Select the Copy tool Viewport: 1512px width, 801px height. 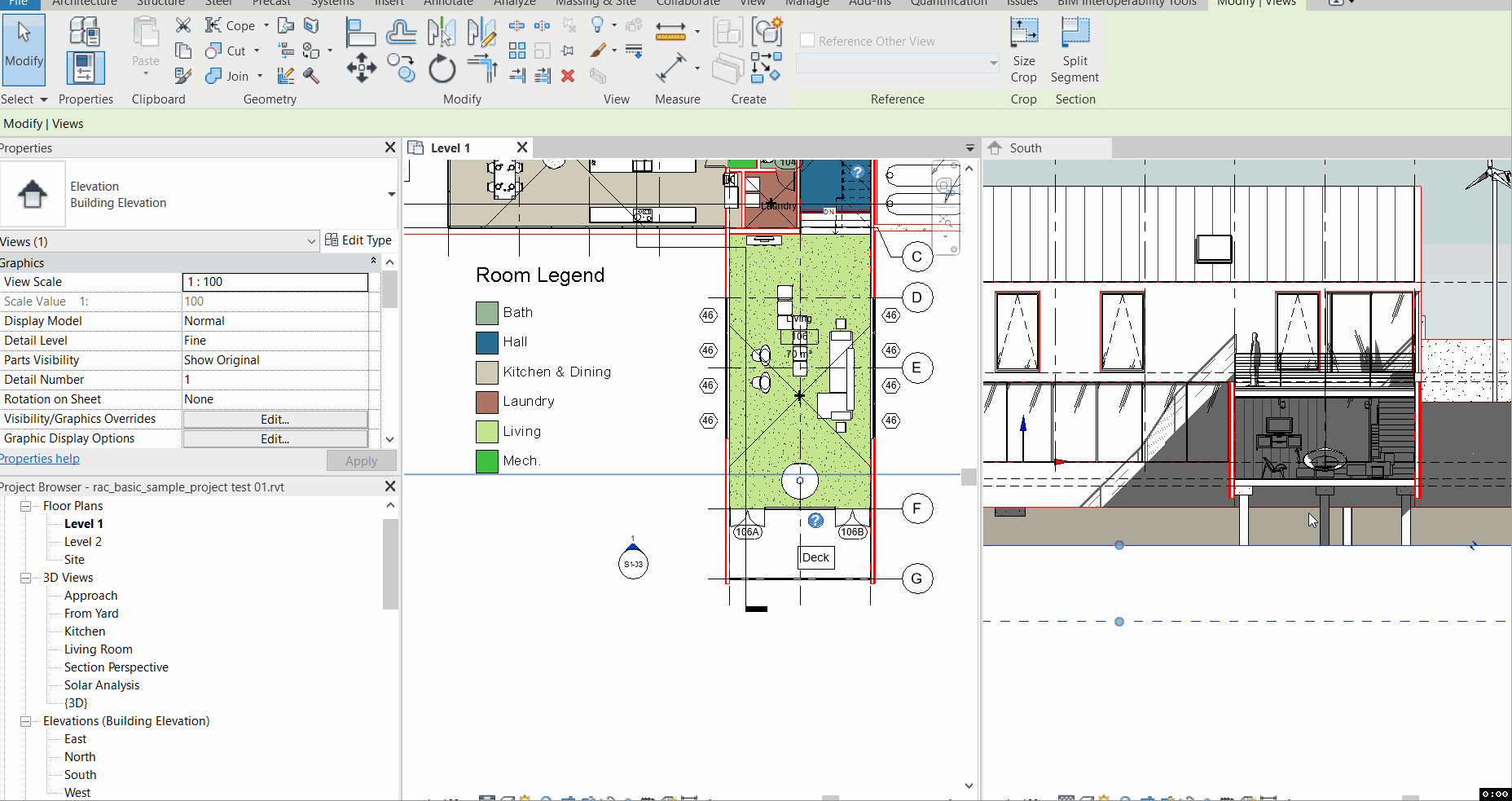(401, 69)
